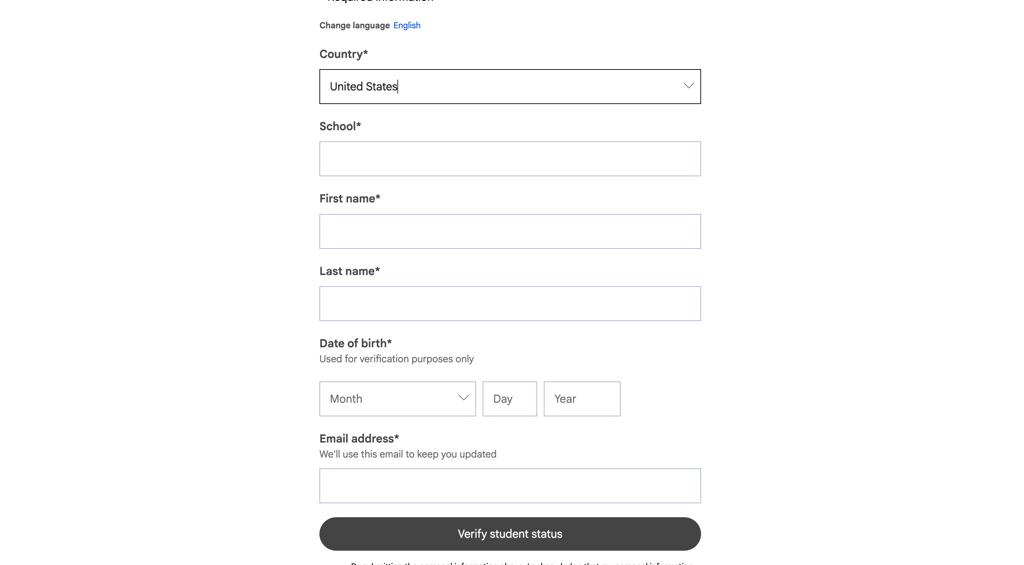Click the School* field label
Image resolution: width=1024 pixels, height=565 pixels.
tap(340, 126)
